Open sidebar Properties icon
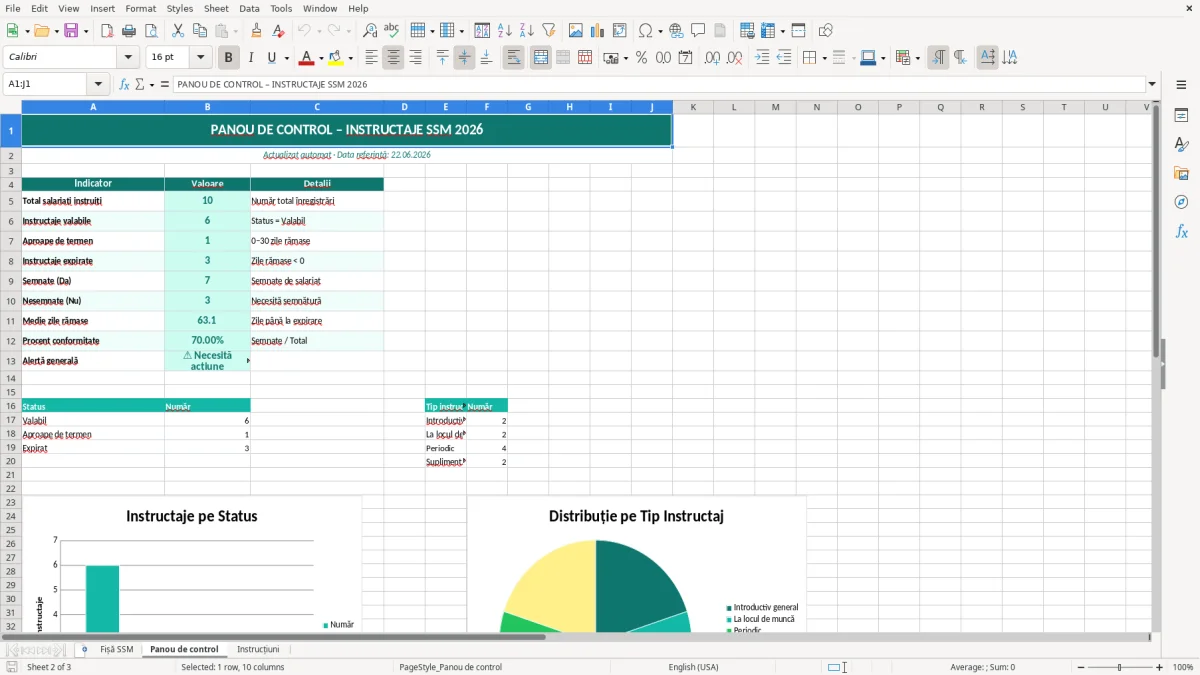The height and width of the screenshot is (675, 1200). pos(1181,115)
